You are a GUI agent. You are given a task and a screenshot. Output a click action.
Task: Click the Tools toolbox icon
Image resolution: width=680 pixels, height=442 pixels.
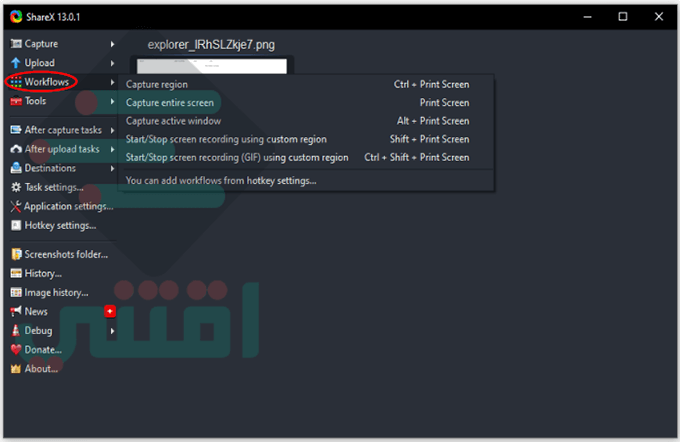pos(16,101)
